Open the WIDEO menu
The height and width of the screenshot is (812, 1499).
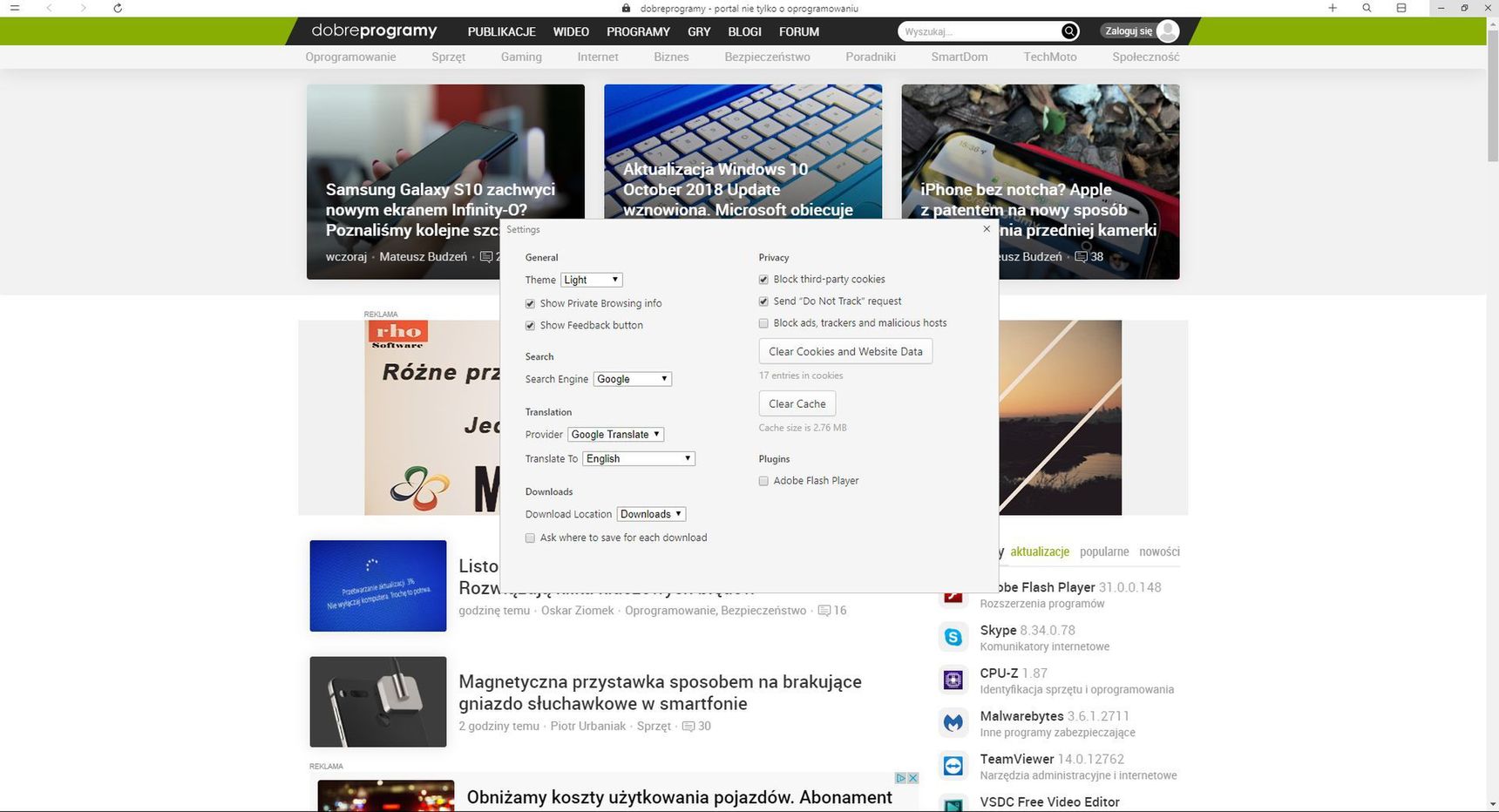(571, 31)
